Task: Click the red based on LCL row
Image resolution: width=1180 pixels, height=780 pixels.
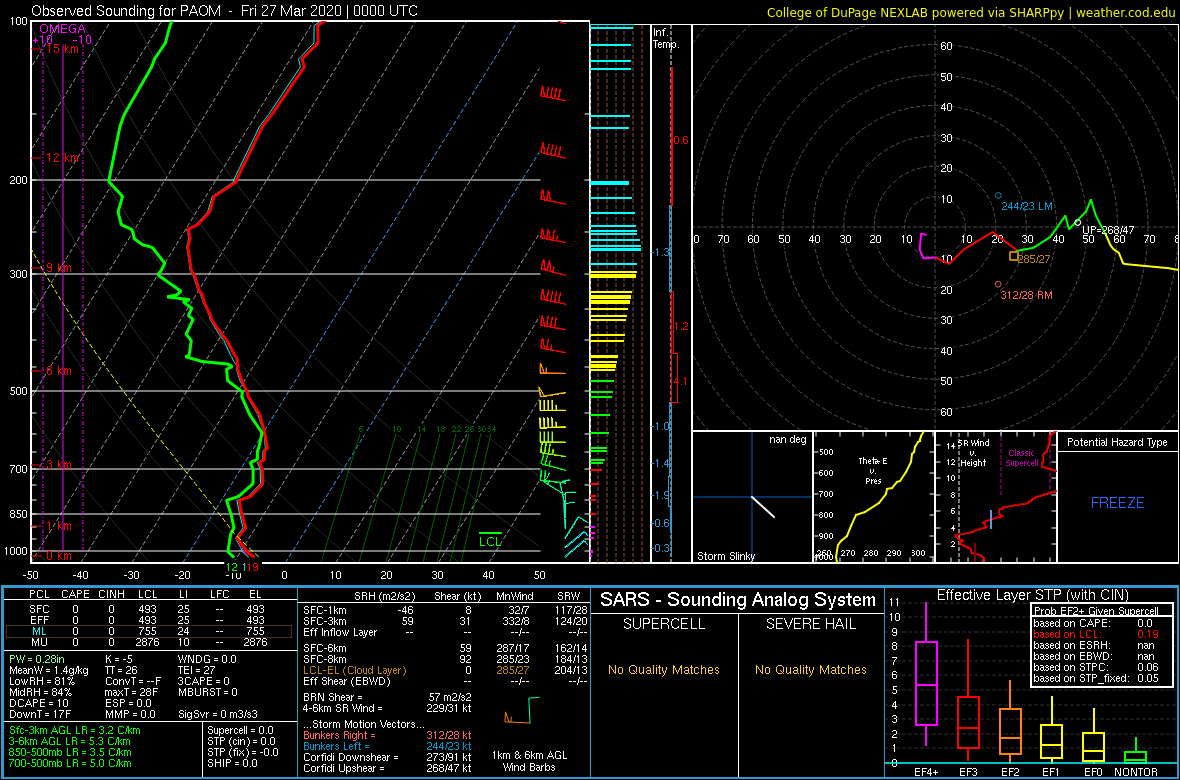Action: 1098,635
